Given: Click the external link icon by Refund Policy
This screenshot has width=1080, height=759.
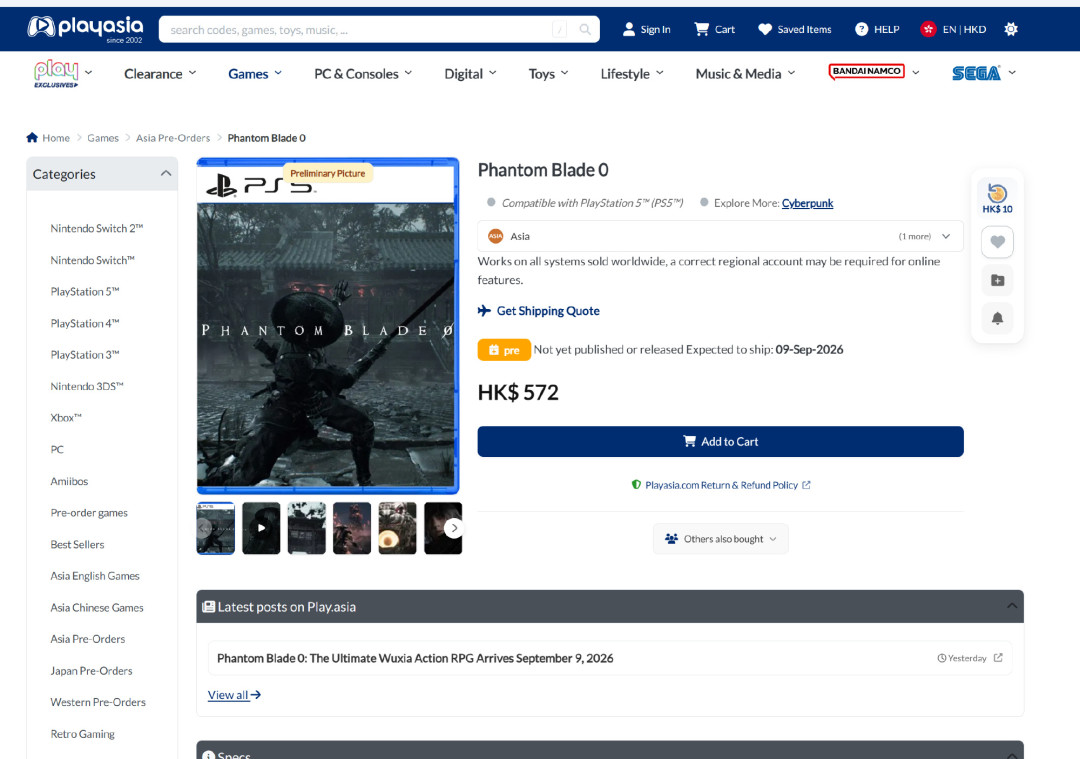Looking at the screenshot, I should (807, 485).
